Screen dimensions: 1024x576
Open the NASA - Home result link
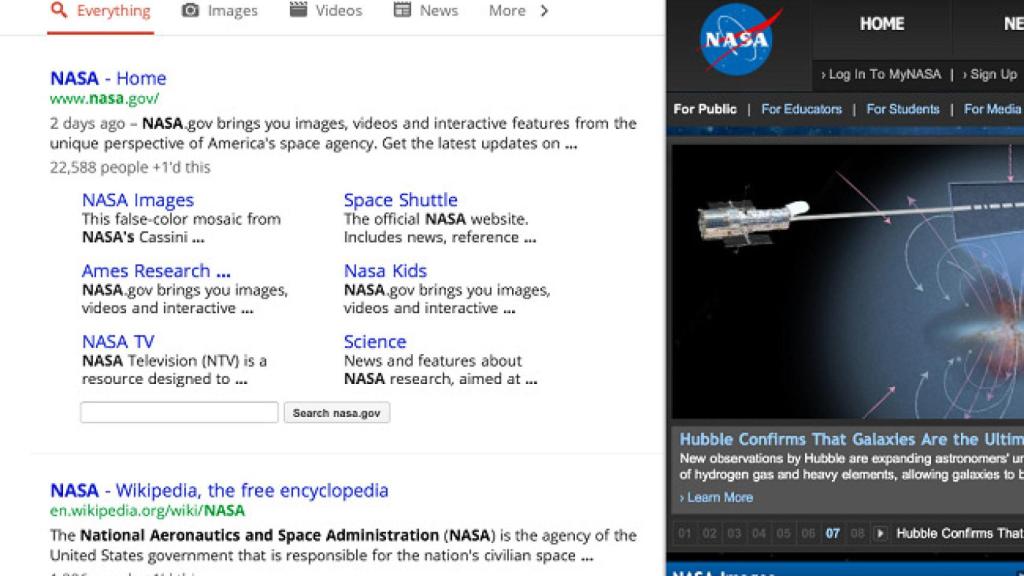coord(108,78)
